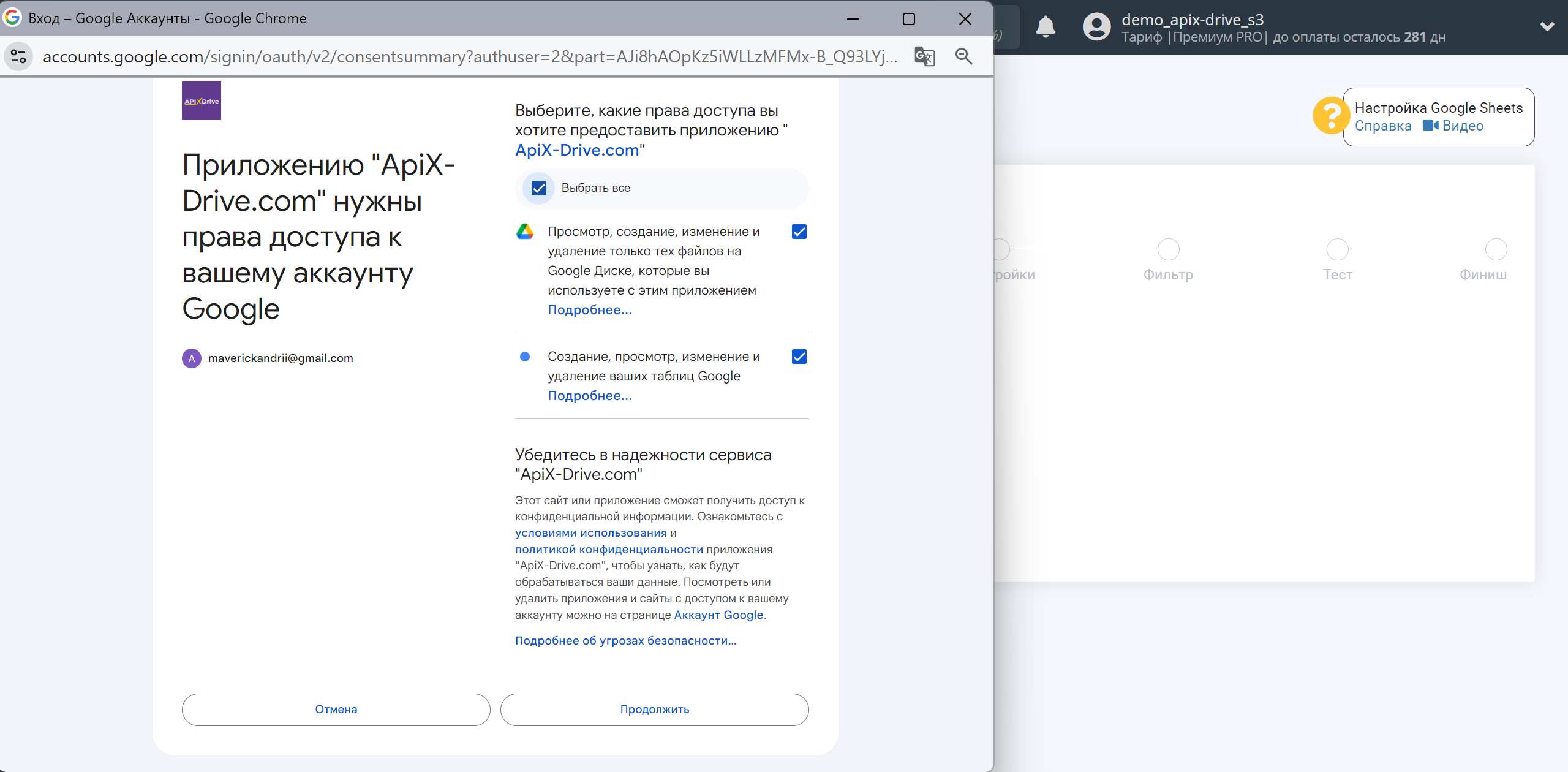The width and height of the screenshot is (1568, 772).
Task: Click the accounts.google.com address bar URL
Action: [x=470, y=56]
